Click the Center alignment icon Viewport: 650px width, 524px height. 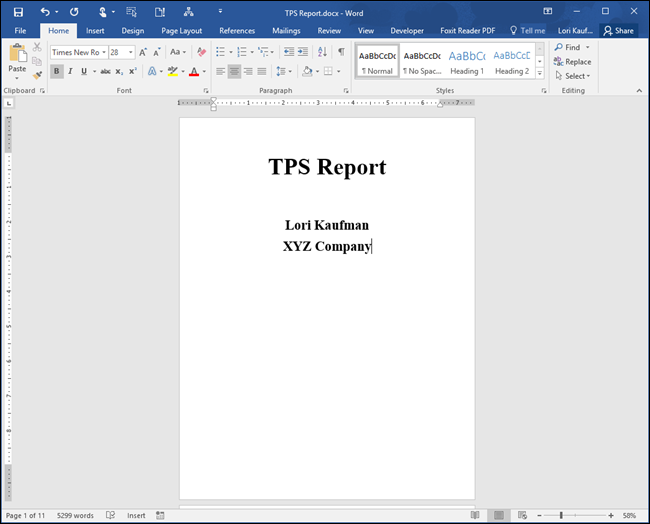(234, 71)
